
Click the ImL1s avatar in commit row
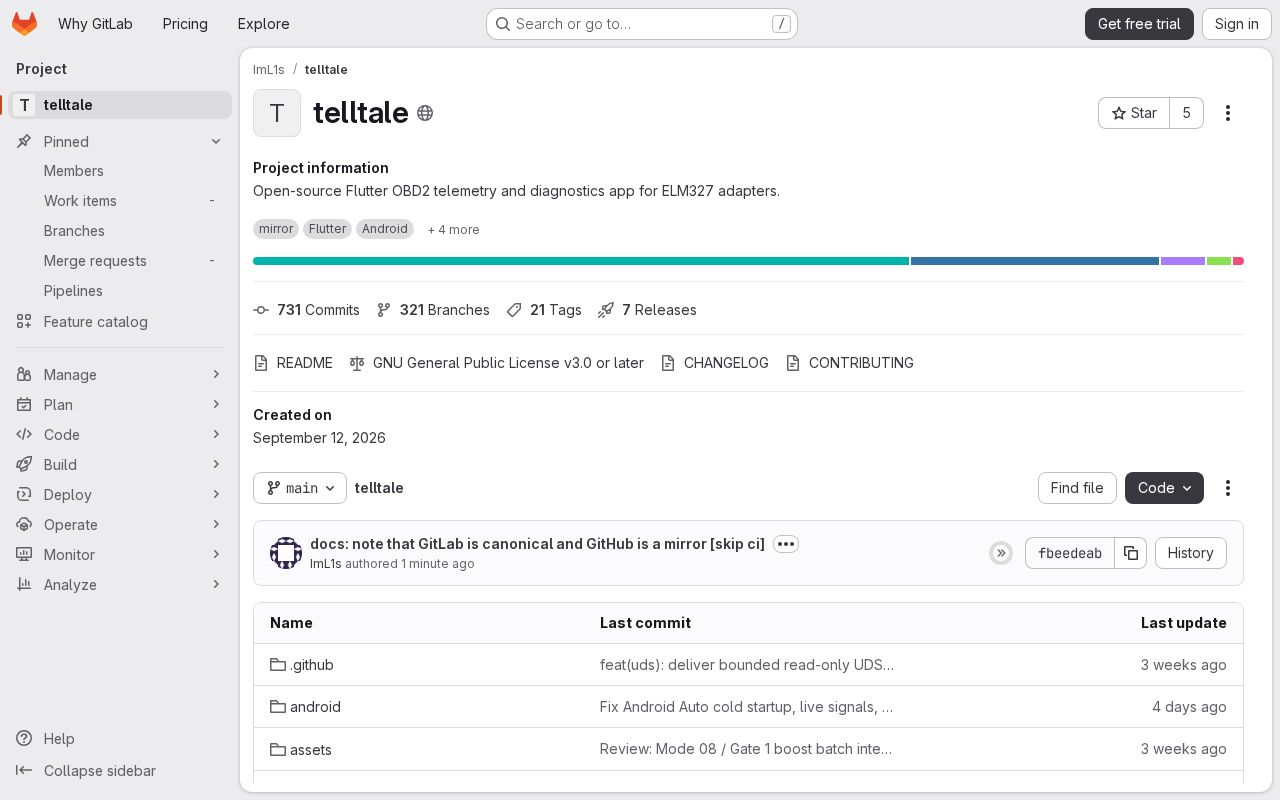pos(286,553)
